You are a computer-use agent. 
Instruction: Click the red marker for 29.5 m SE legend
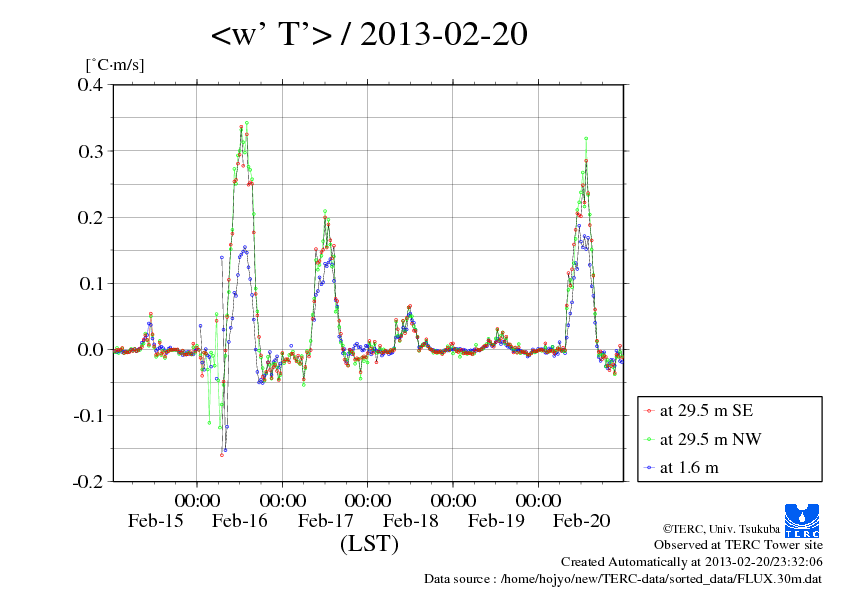649,411
